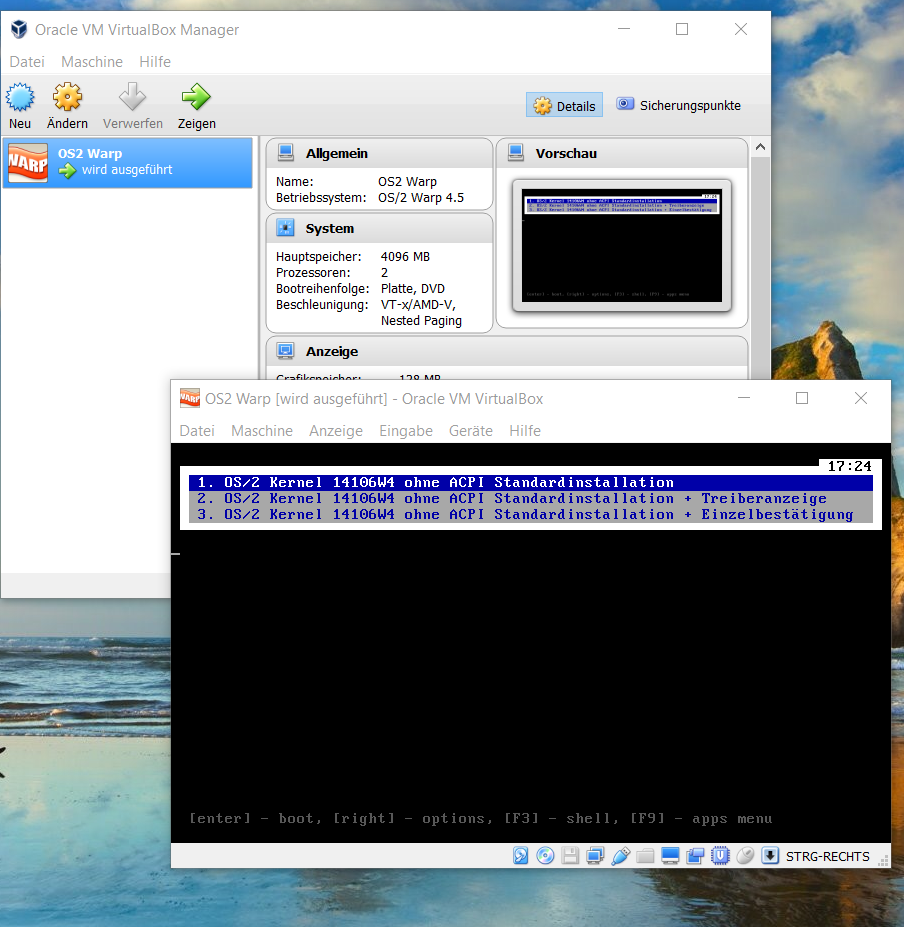Click the STRG-RECHTS host key label
904x927 pixels.
click(x=827, y=856)
